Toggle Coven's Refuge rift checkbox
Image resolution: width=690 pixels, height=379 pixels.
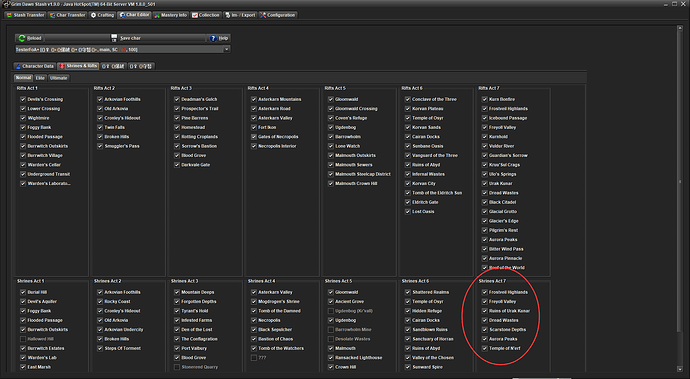(331, 118)
